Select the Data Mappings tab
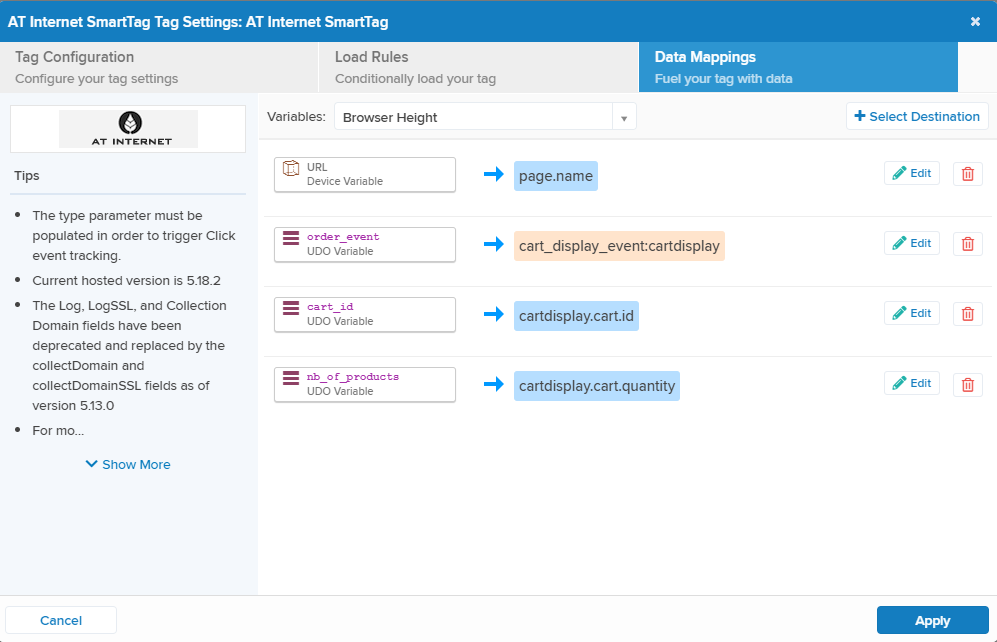 (x=797, y=67)
